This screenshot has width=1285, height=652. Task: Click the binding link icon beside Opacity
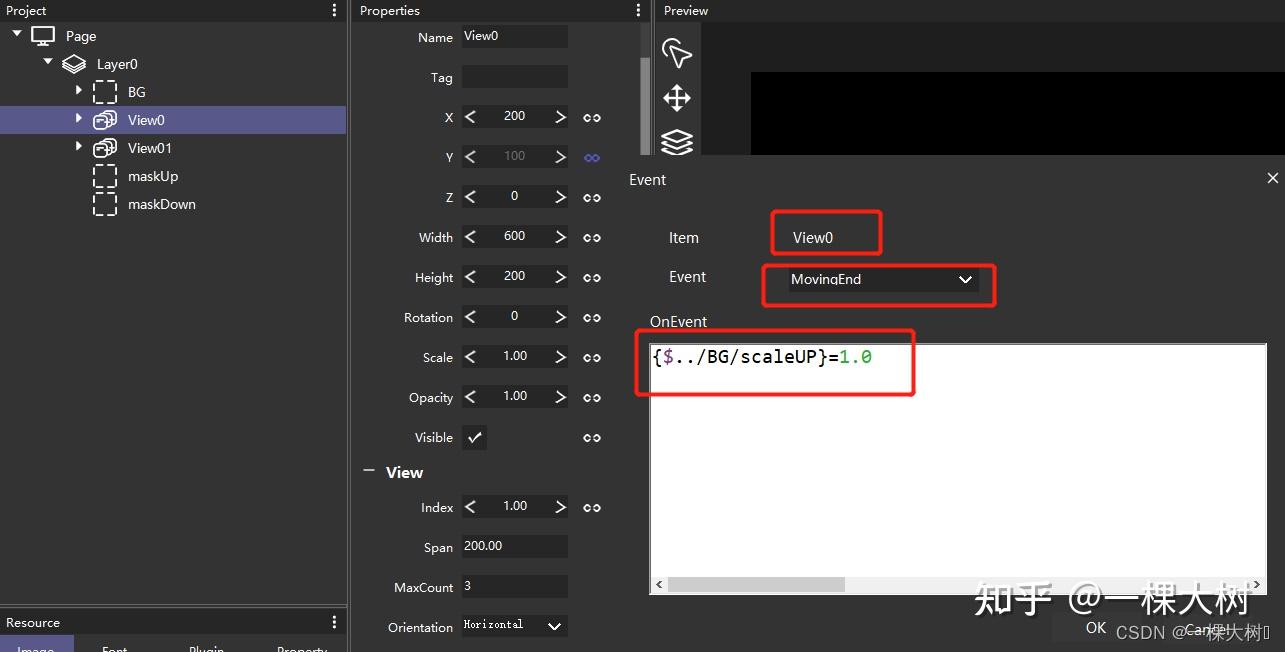click(591, 397)
